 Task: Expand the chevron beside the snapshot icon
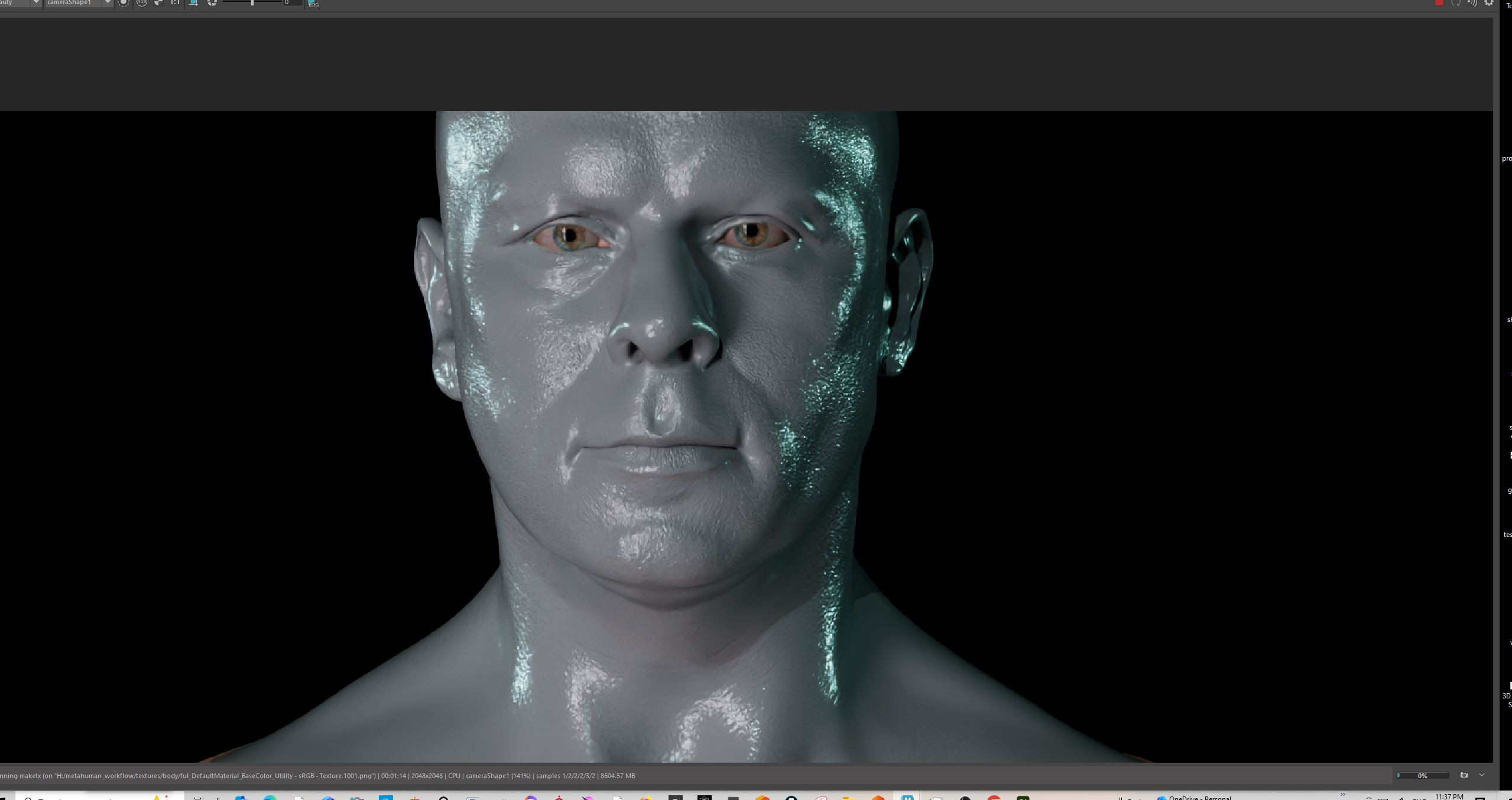[x=1481, y=775]
